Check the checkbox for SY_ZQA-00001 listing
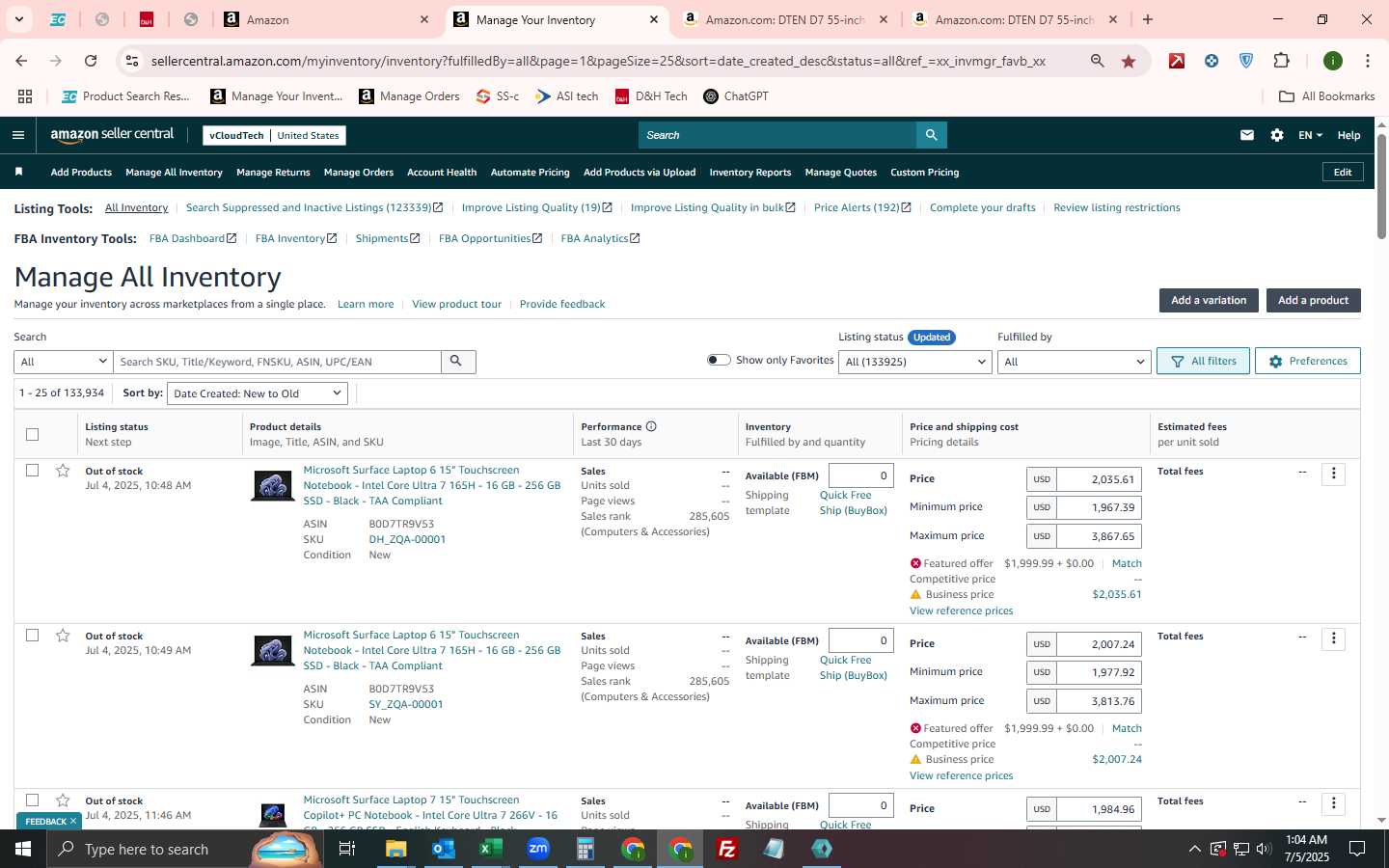Screen dimensions: 1389x868 pyautogui.click(x=32, y=636)
